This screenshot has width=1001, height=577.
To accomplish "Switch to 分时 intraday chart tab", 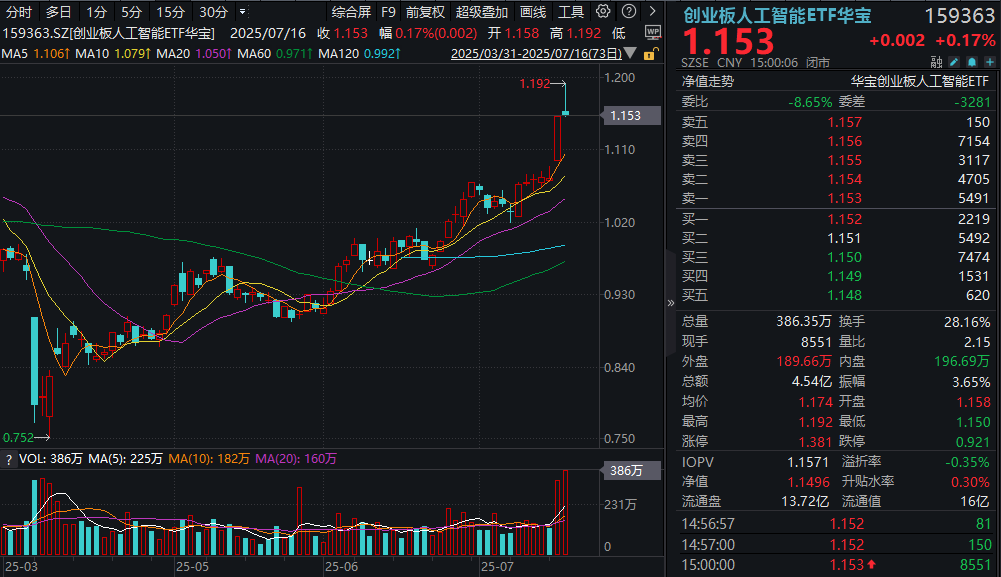I will click(19, 12).
